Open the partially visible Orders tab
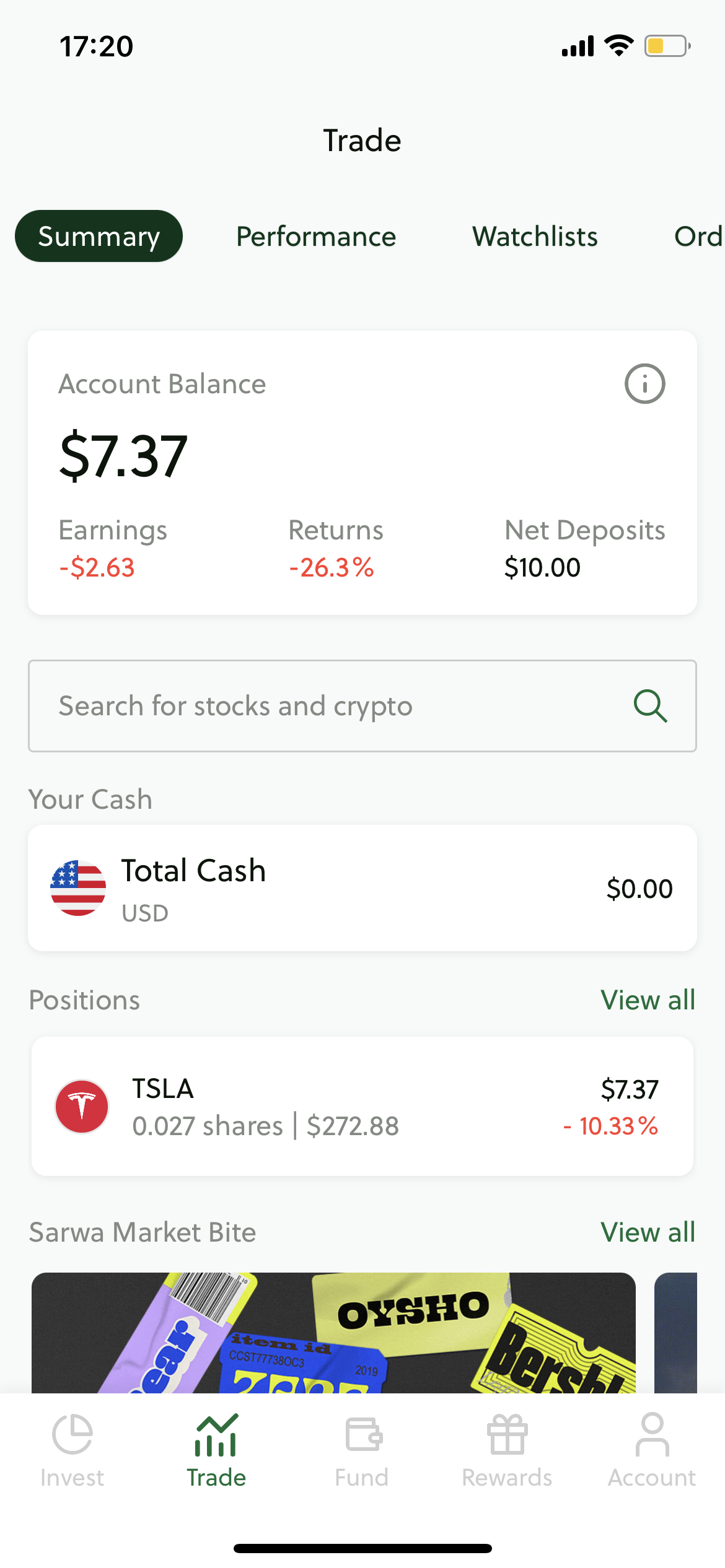Screen dimensions: 725x1568 click(699, 237)
